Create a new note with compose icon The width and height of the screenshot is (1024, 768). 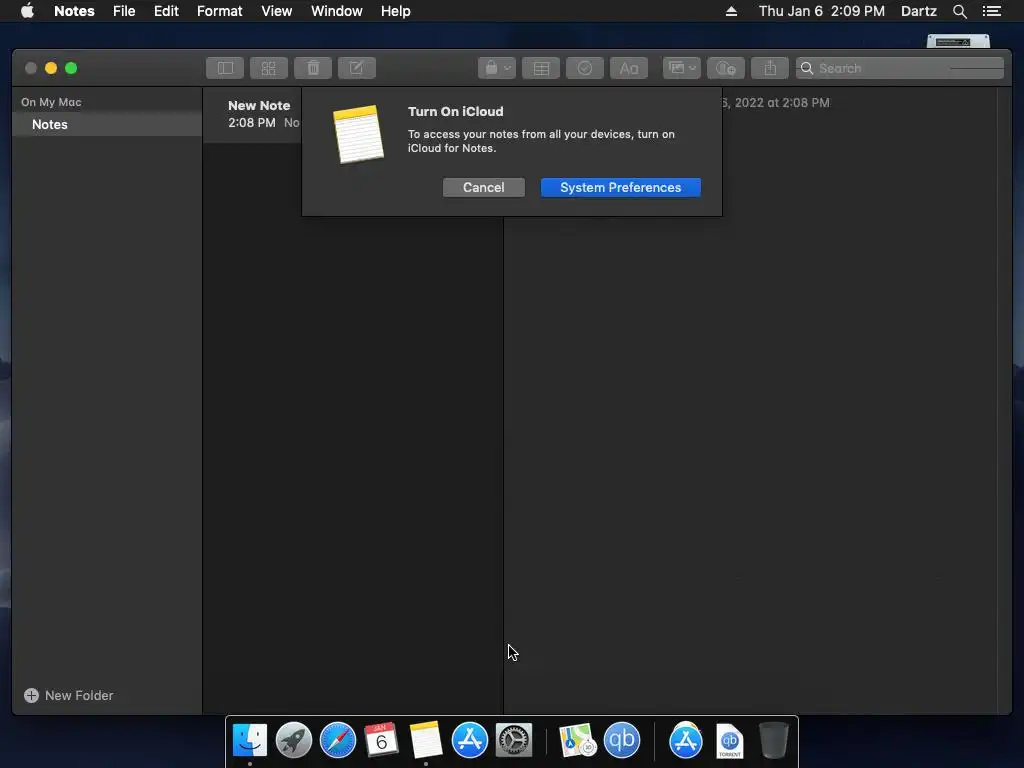click(x=357, y=68)
